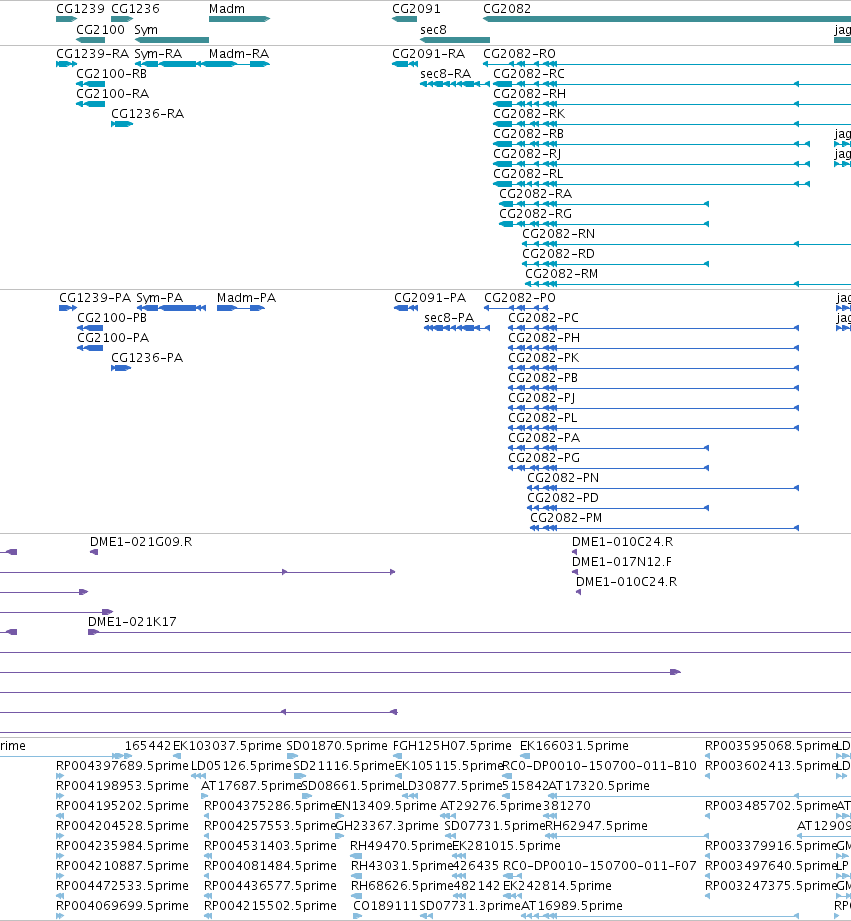The image size is (851, 921).
Task: Select transcript CG2100-RA
Action: (113, 93)
